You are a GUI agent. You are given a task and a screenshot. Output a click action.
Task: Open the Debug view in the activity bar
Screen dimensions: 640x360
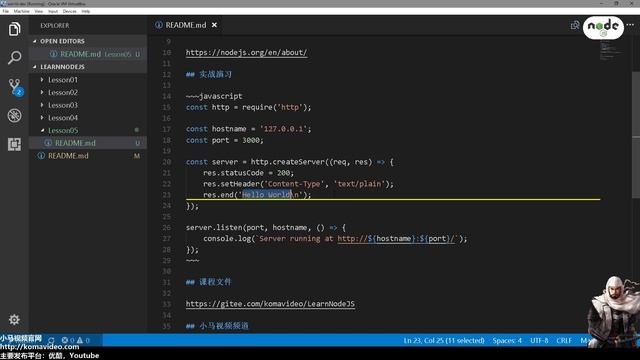(x=14, y=116)
